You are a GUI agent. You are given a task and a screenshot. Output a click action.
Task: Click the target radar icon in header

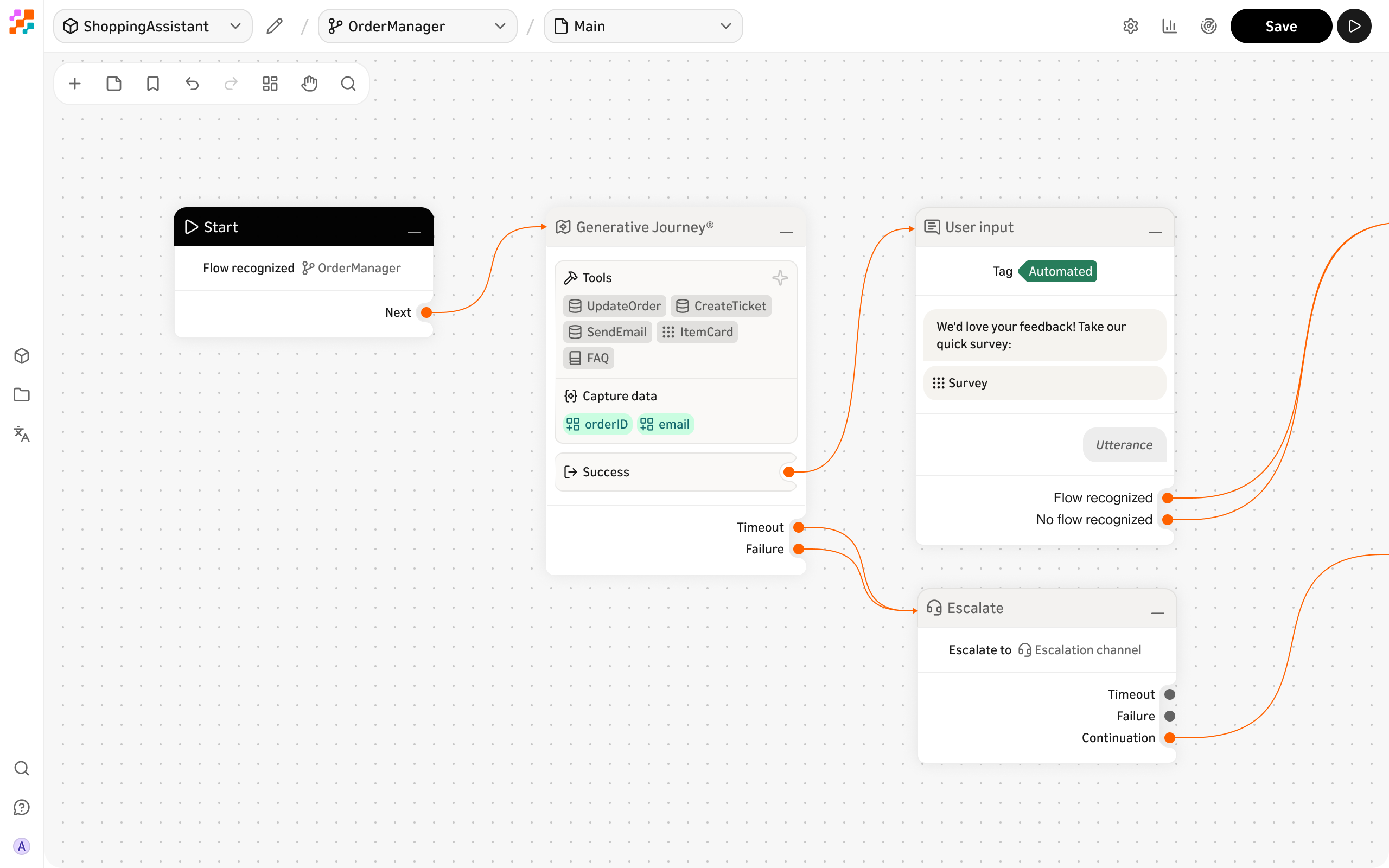1208,26
